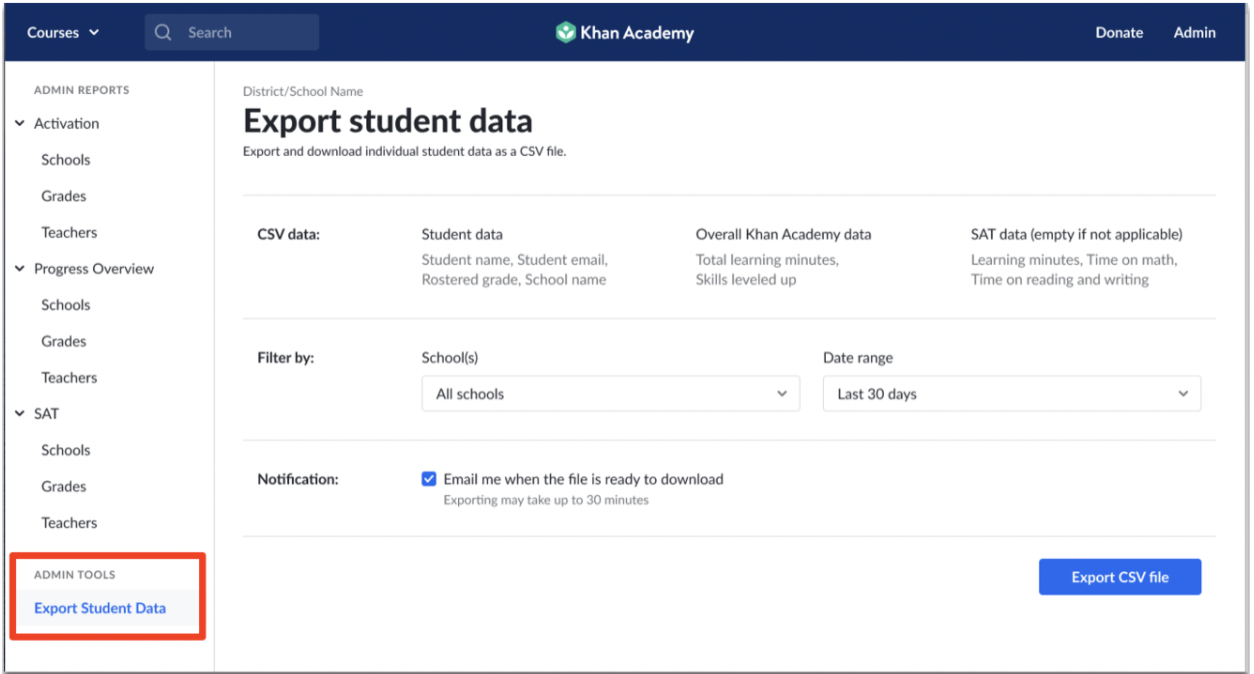
Task: Collapse the SAT section chevron
Action: 20,414
